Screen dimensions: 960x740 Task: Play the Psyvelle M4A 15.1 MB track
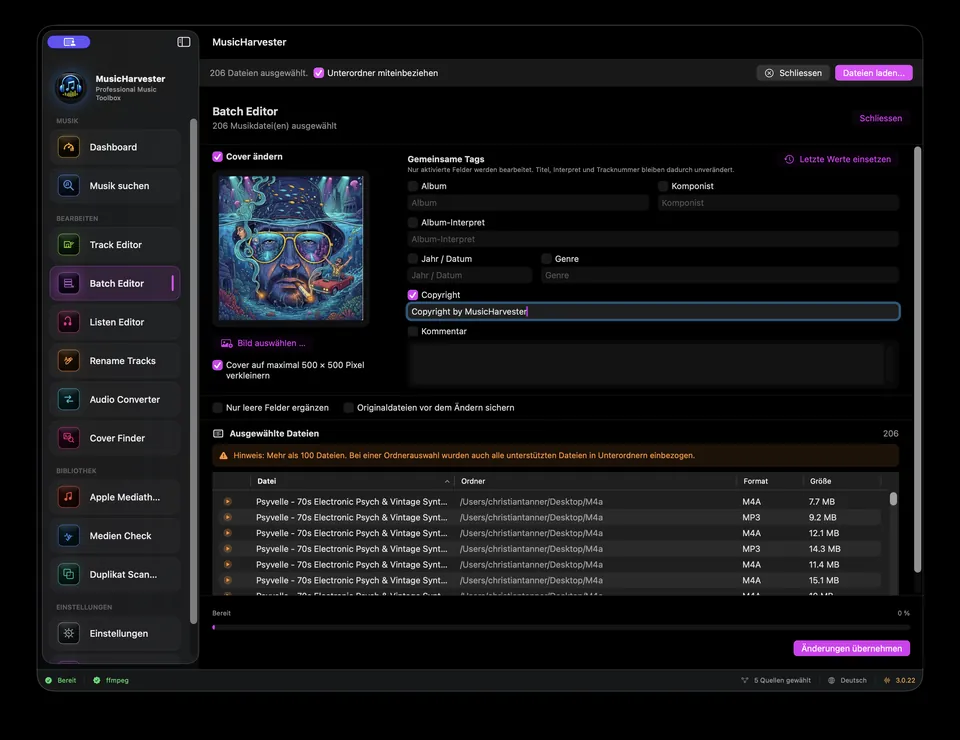coord(228,580)
